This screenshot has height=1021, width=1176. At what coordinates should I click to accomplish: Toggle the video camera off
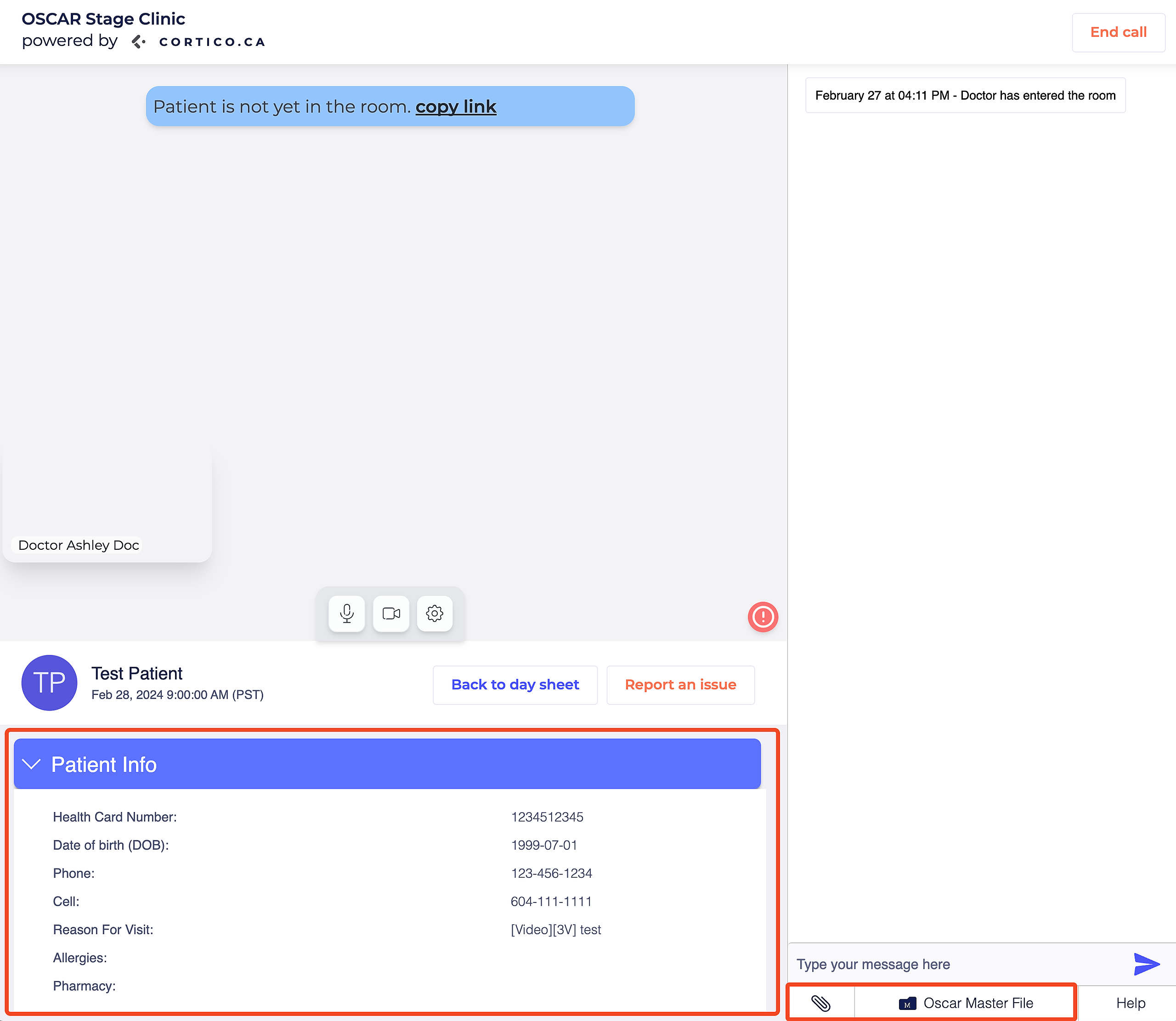click(391, 614)
